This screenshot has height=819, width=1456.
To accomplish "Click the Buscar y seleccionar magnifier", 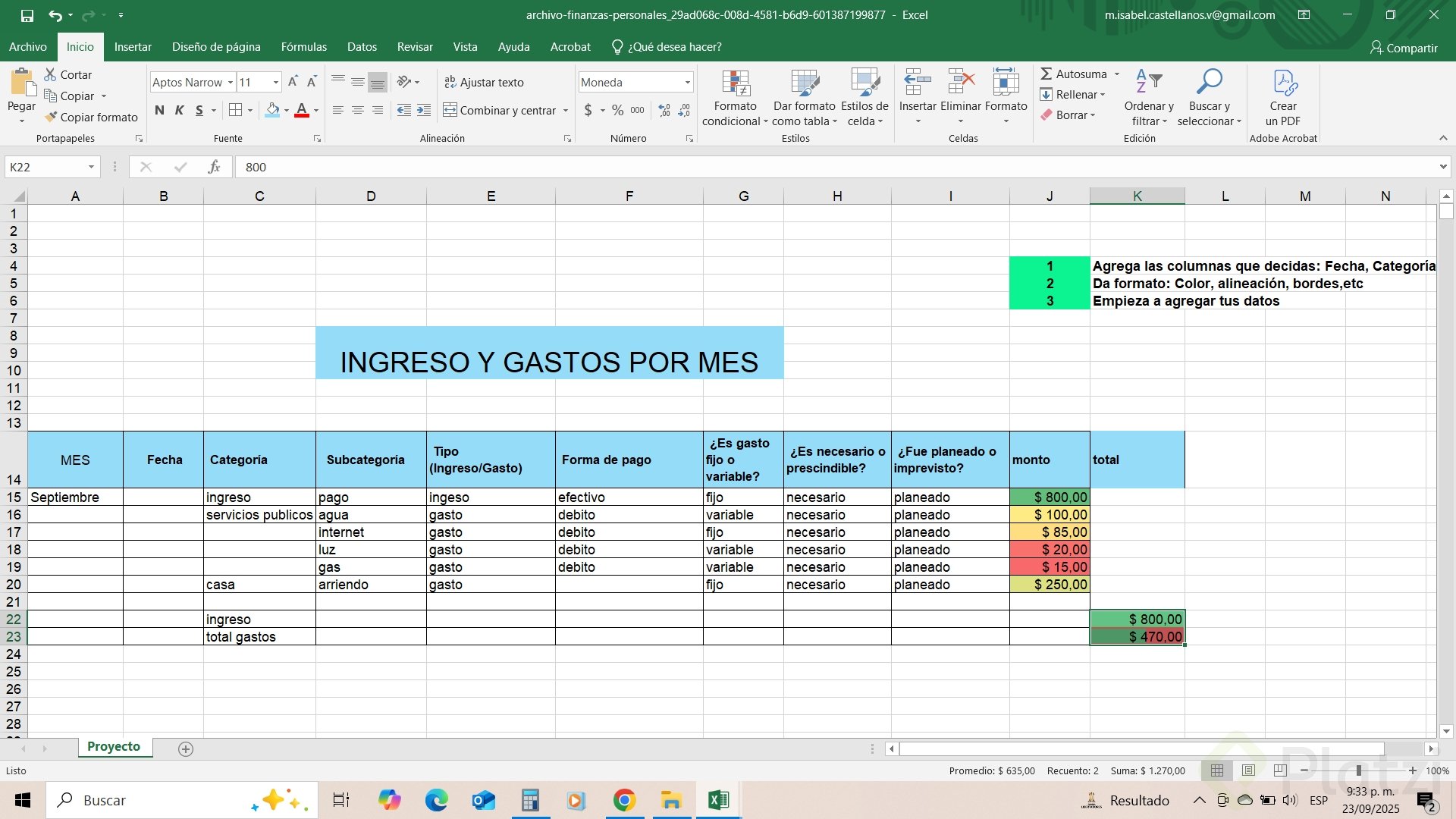I will point(1209,81).
